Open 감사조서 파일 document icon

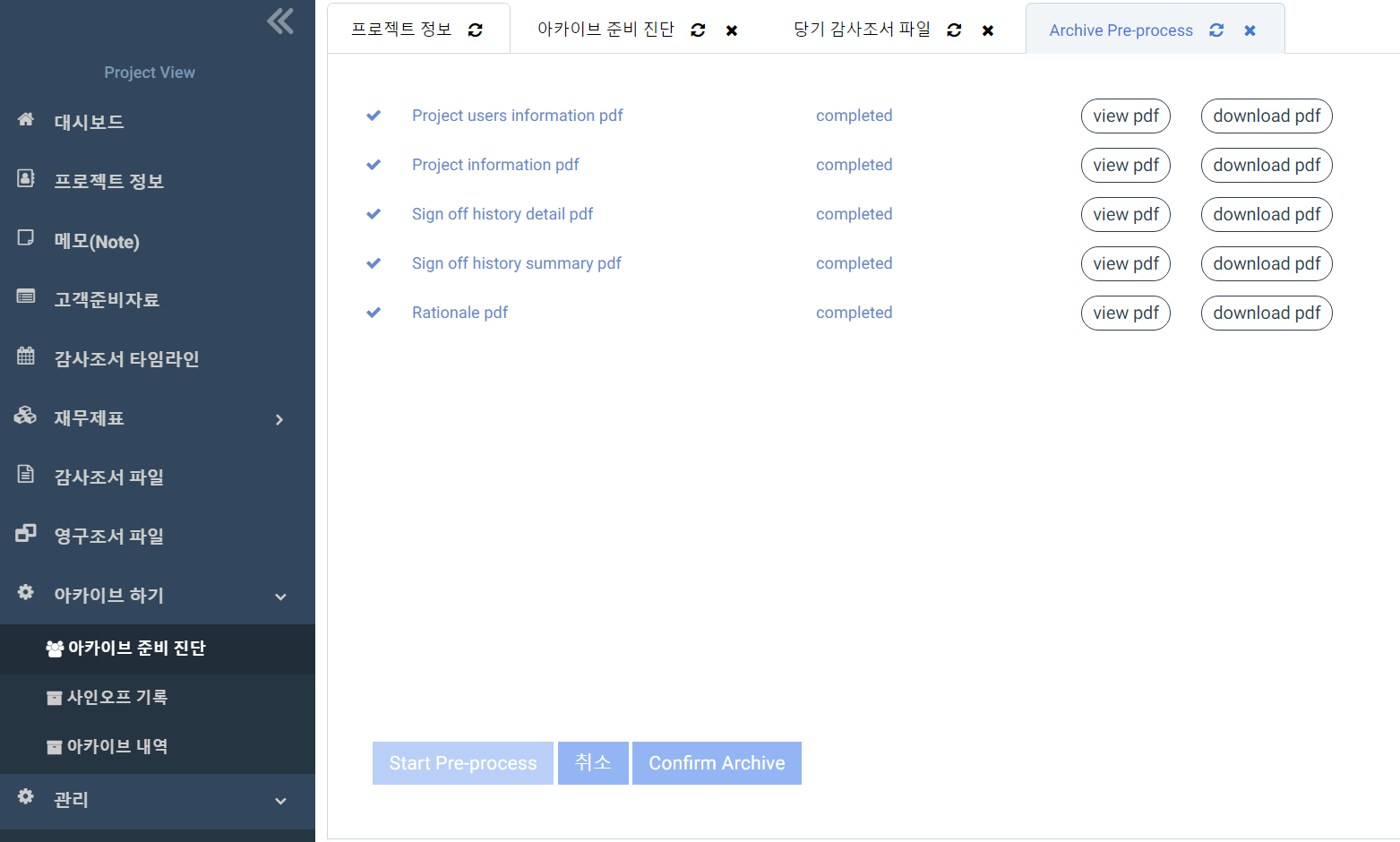tap(26, 476)
